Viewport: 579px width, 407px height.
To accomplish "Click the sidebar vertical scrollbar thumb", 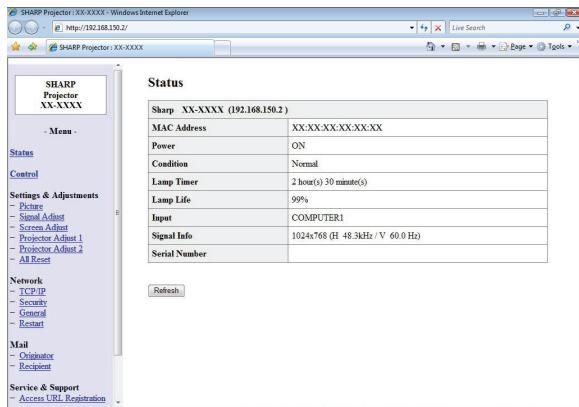I will tap(118, 212).
